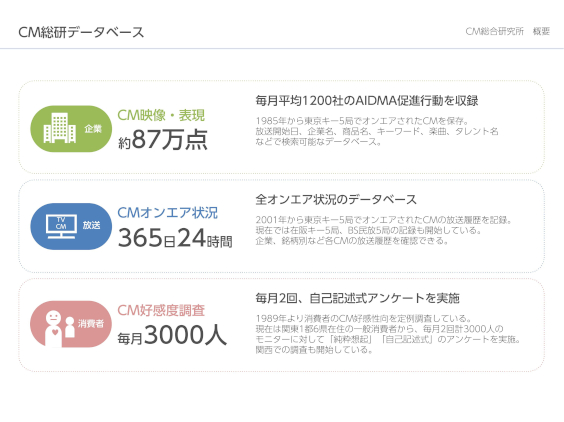Click the 放送 label in the blue badge

pyautogui.click(x=91, y=225)
